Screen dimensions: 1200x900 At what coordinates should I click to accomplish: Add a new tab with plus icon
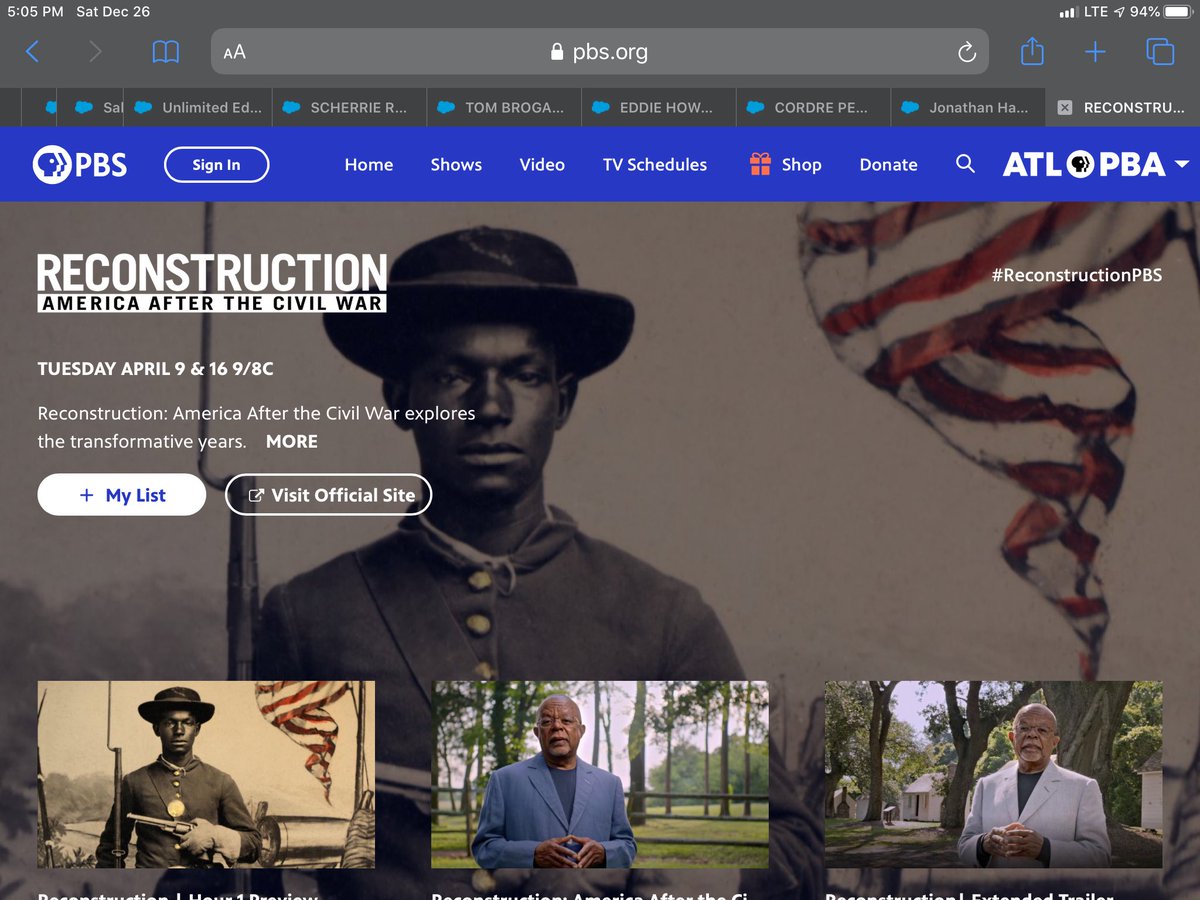1095,52
